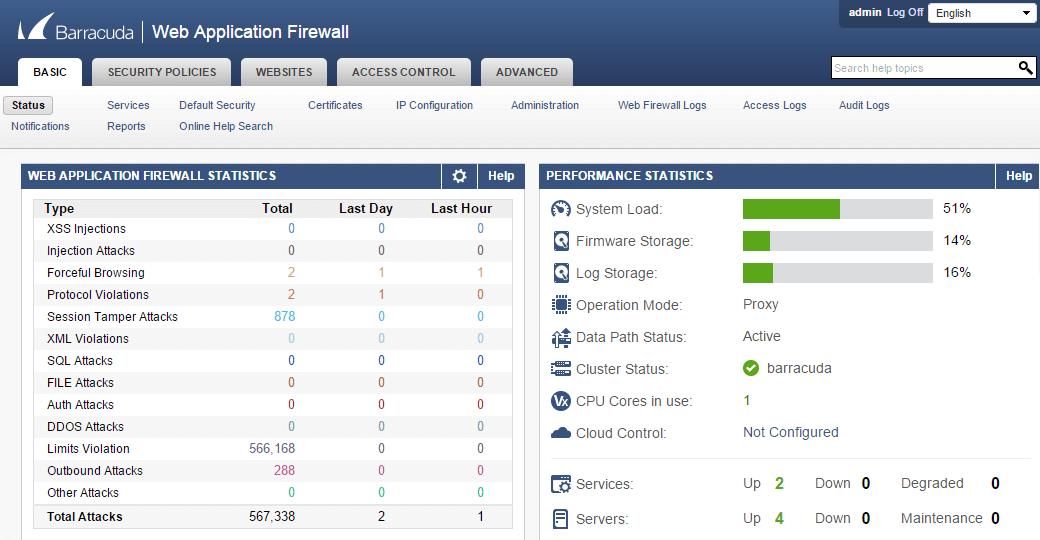Image resolution: width=1040 pixels, height=540 pixels.
Task: Go to the Certificates page
Action: [335, 105]
